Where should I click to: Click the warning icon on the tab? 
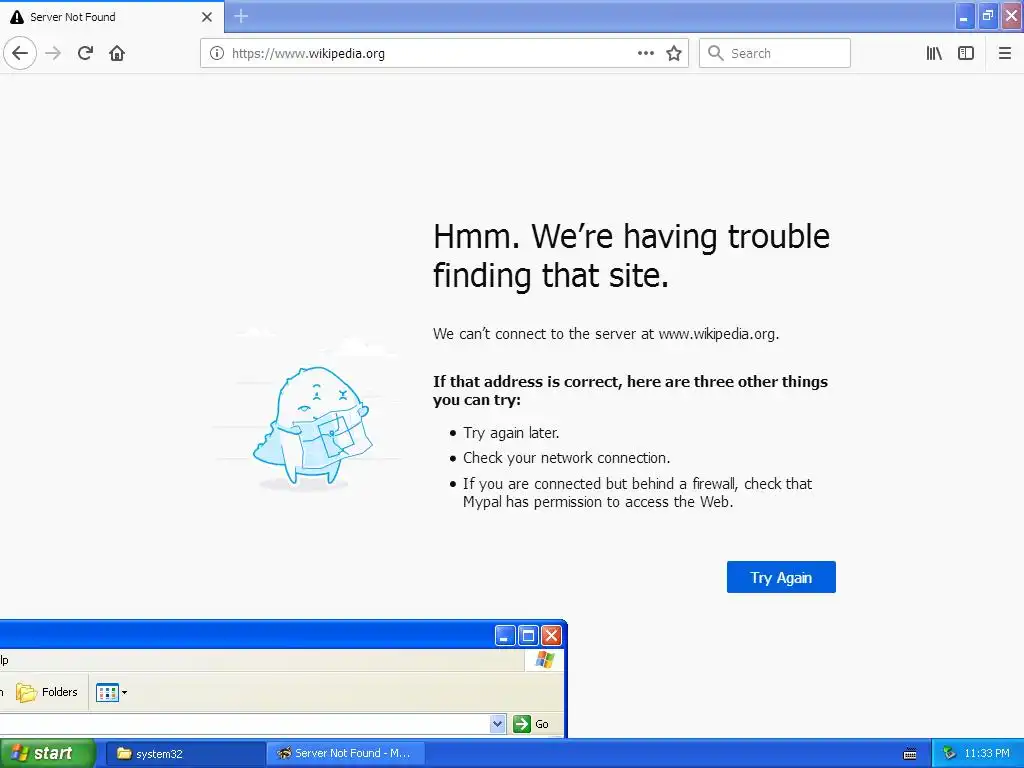tap(17, 17)
